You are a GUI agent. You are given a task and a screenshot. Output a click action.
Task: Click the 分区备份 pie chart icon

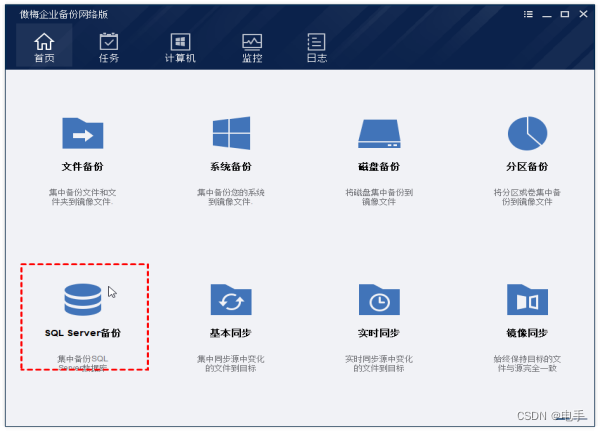tap(527, 133)
